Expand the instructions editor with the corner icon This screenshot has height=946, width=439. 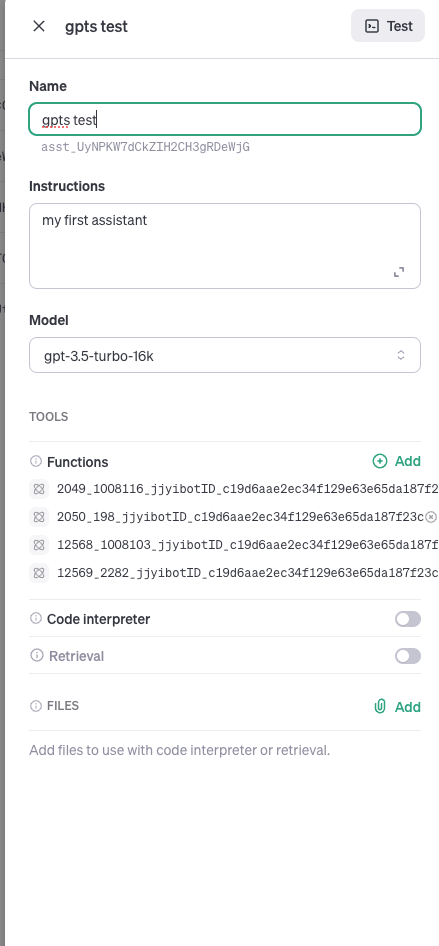(x=399, y=272)
